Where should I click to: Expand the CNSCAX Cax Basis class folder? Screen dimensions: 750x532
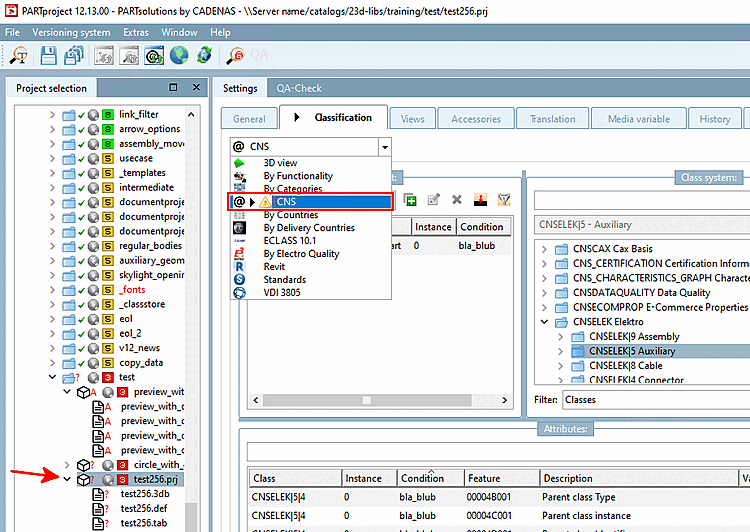pos(544,249)
